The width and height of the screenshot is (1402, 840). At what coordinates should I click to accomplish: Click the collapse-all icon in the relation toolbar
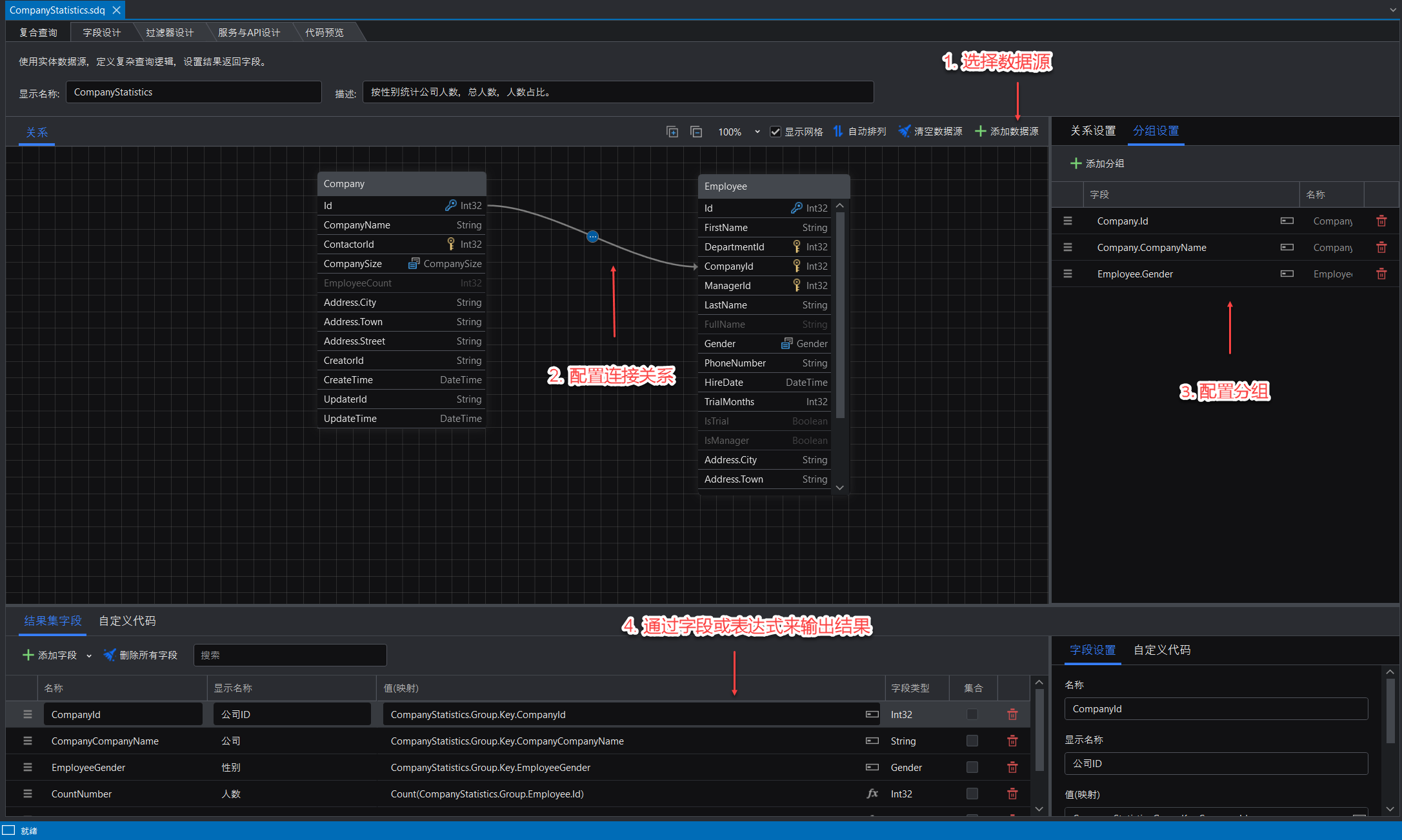696,132
